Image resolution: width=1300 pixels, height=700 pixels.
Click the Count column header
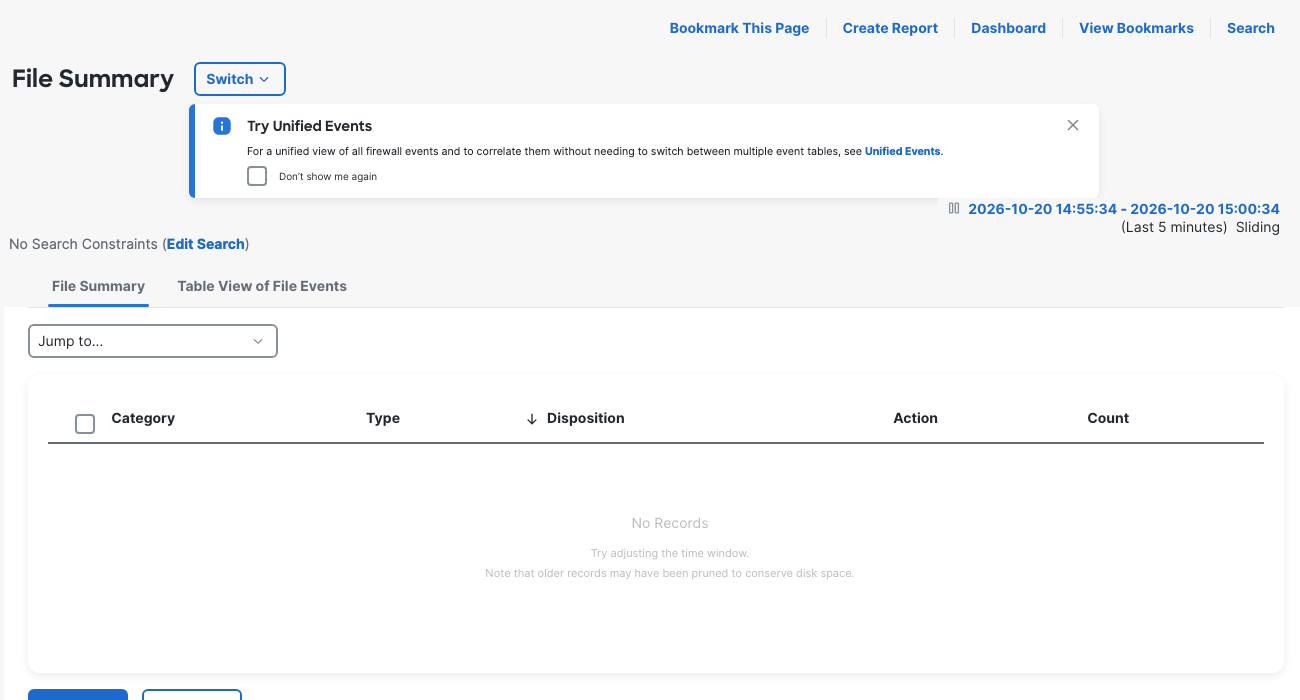click(x=1108, y=418)
